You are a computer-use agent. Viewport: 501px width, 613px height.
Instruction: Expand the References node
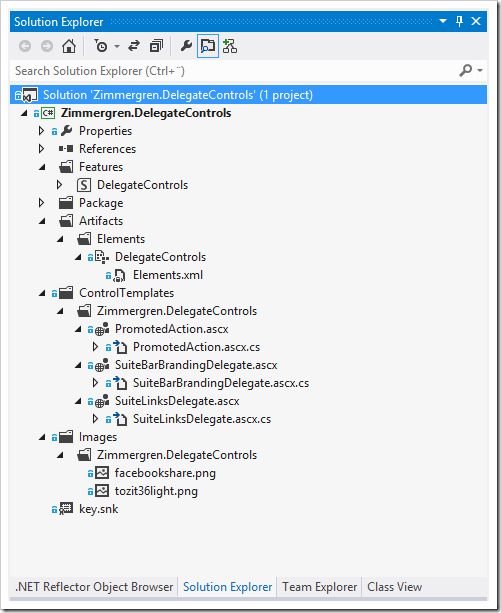pos(41,149)
